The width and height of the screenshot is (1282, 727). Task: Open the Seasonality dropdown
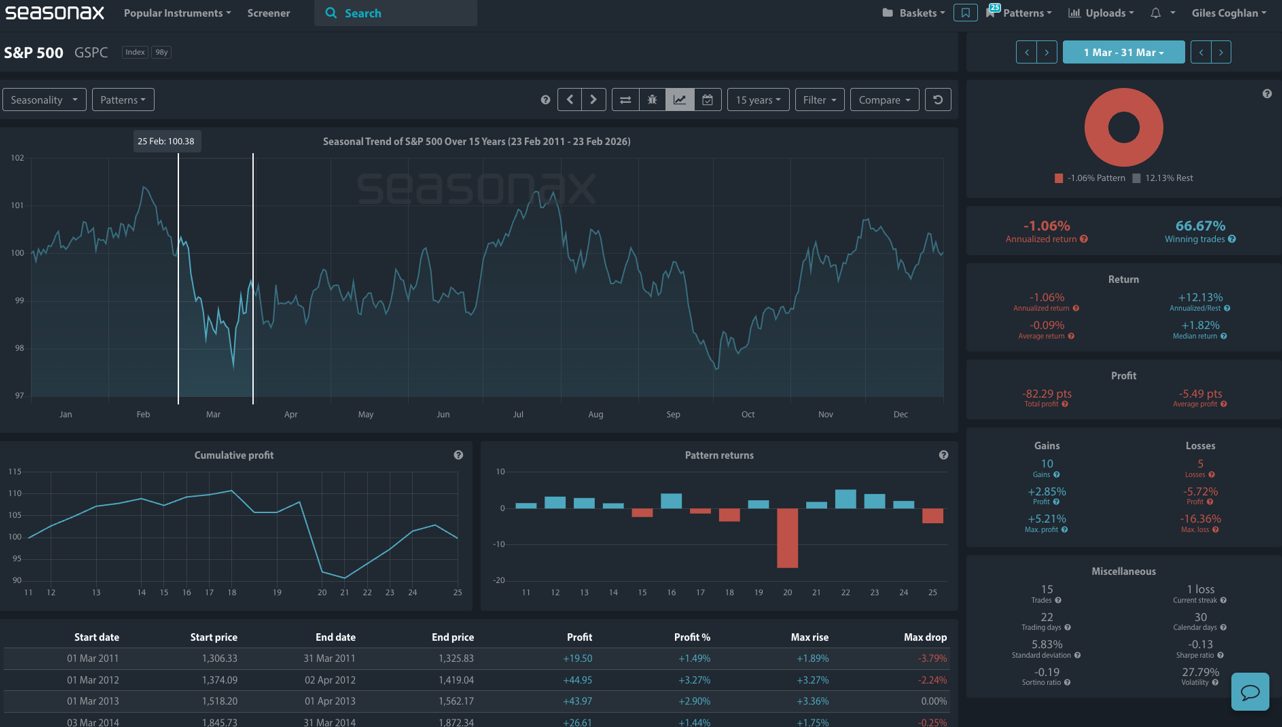coord(43,100)
